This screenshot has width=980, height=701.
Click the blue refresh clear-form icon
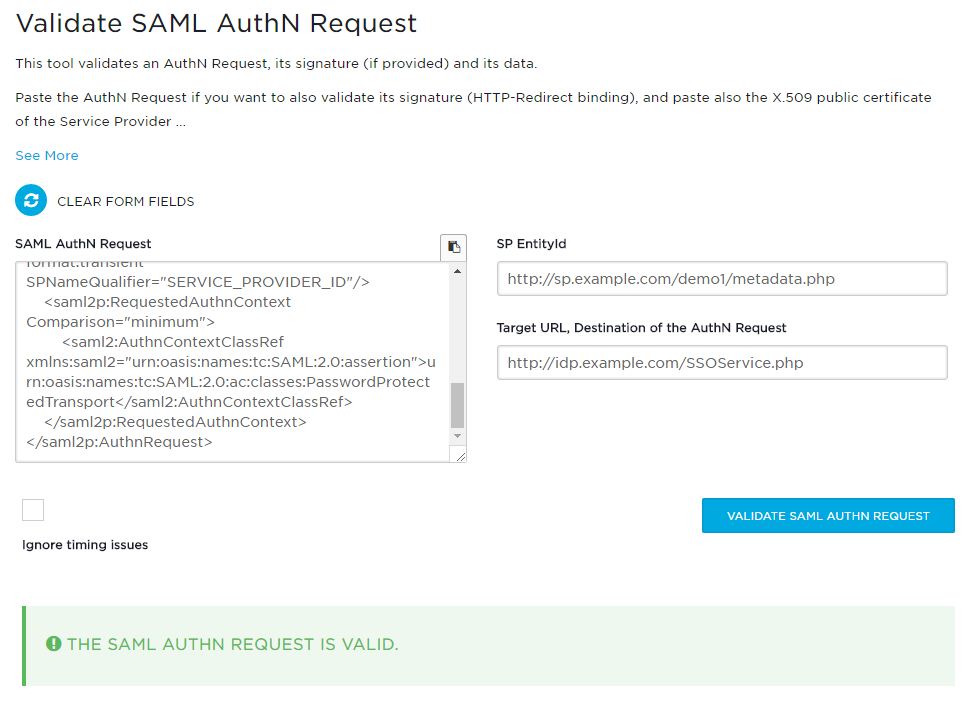click(x=31, y=200)
